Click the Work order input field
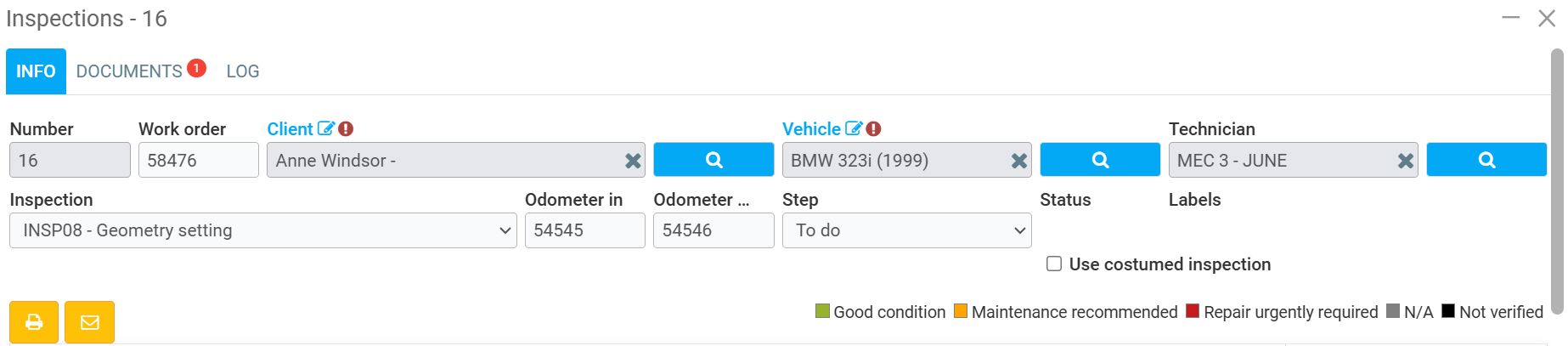1568x346 pixels. [x=198, y=161]
